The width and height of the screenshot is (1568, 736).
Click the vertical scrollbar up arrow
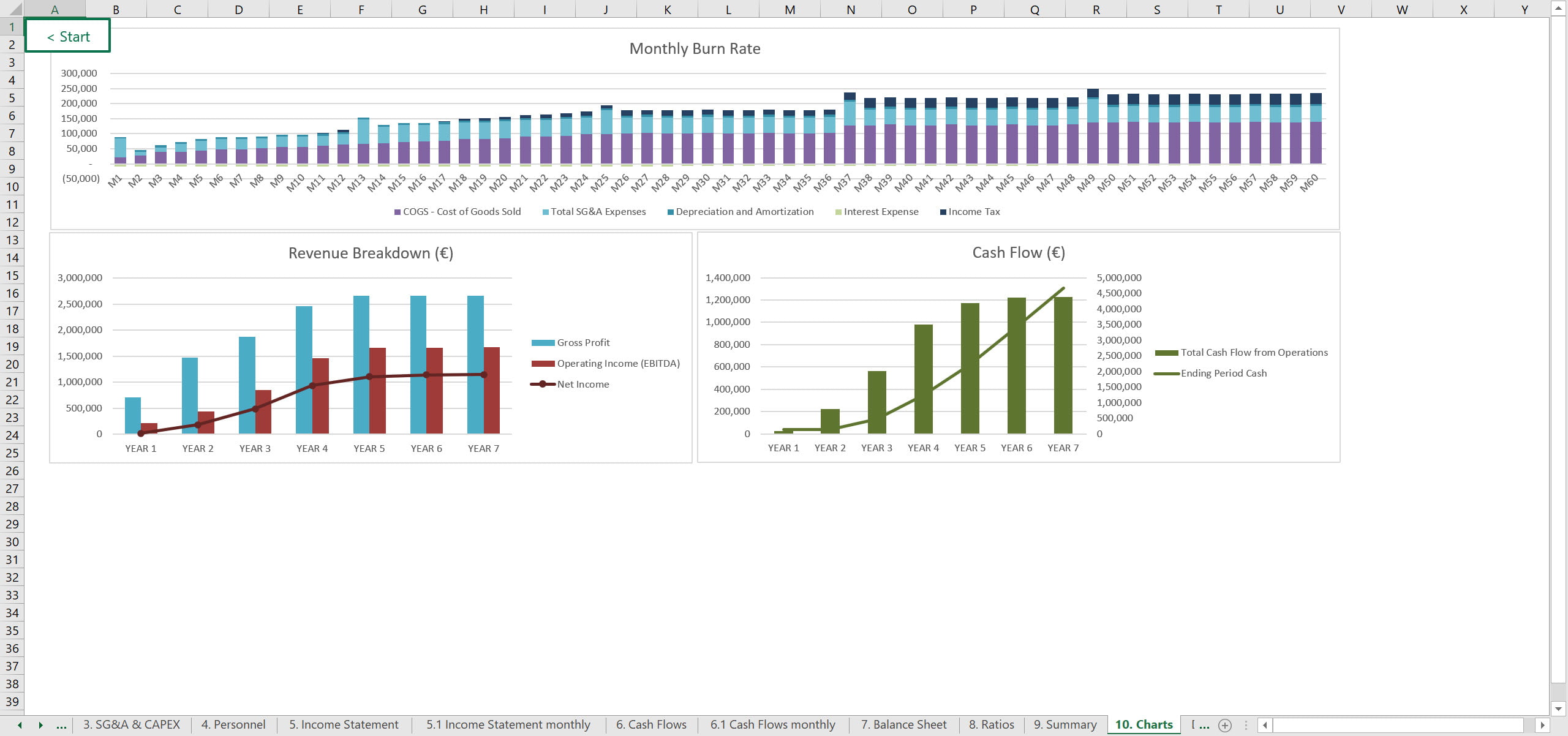pyautogui.click(x=1558, y=8)
